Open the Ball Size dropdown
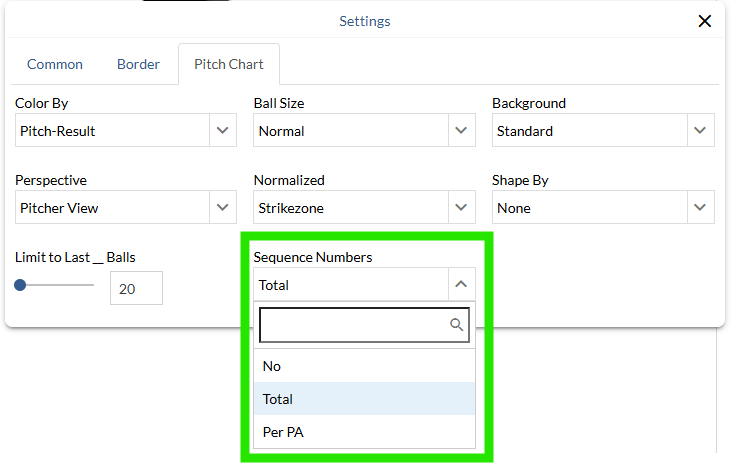The image size is (731, 464). click(350, 131)
